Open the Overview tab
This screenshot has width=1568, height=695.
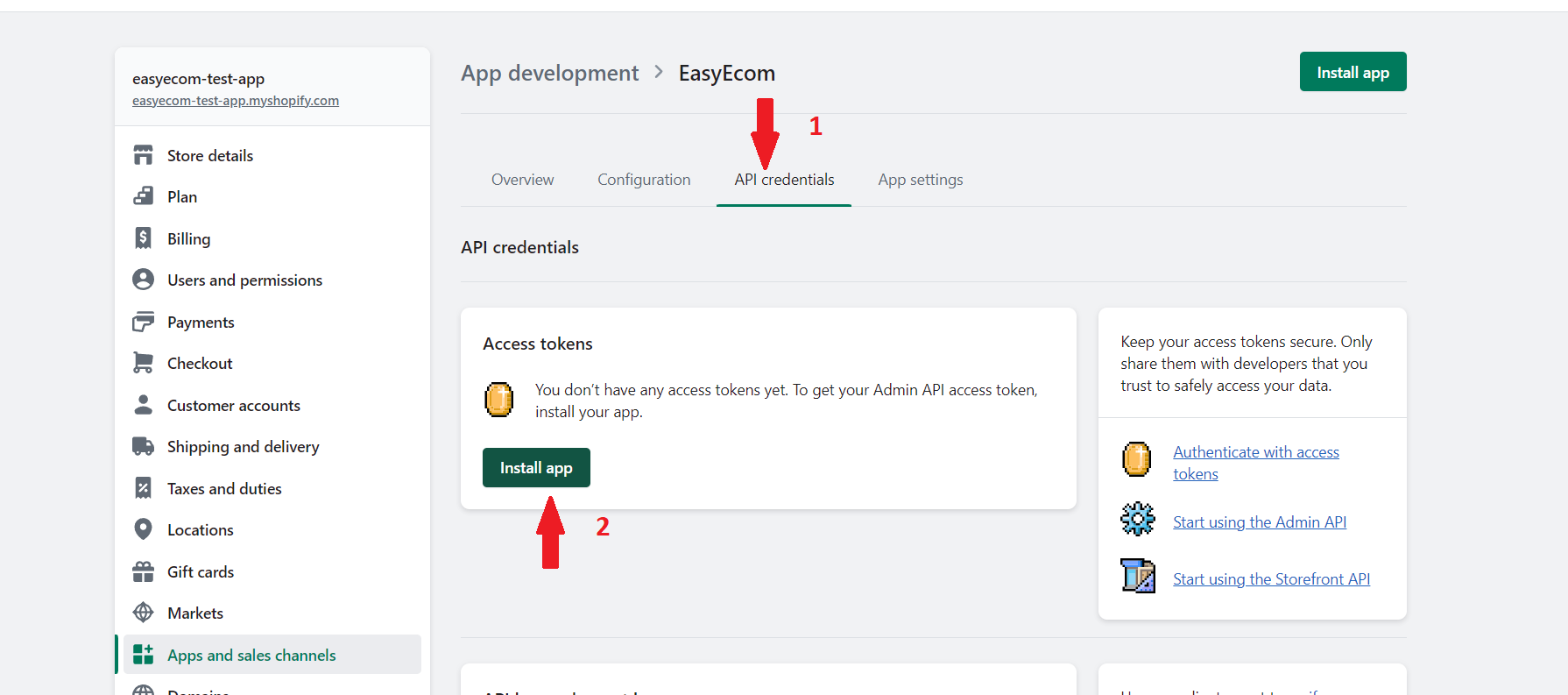[x=523, y=180]
